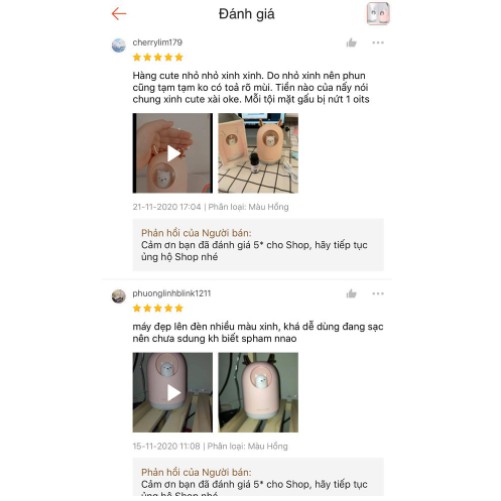This screenshot has width=501, height=501.
Task: Open phuonglinhblink1211's profile avatar
Action: click(x=119, y=296)
